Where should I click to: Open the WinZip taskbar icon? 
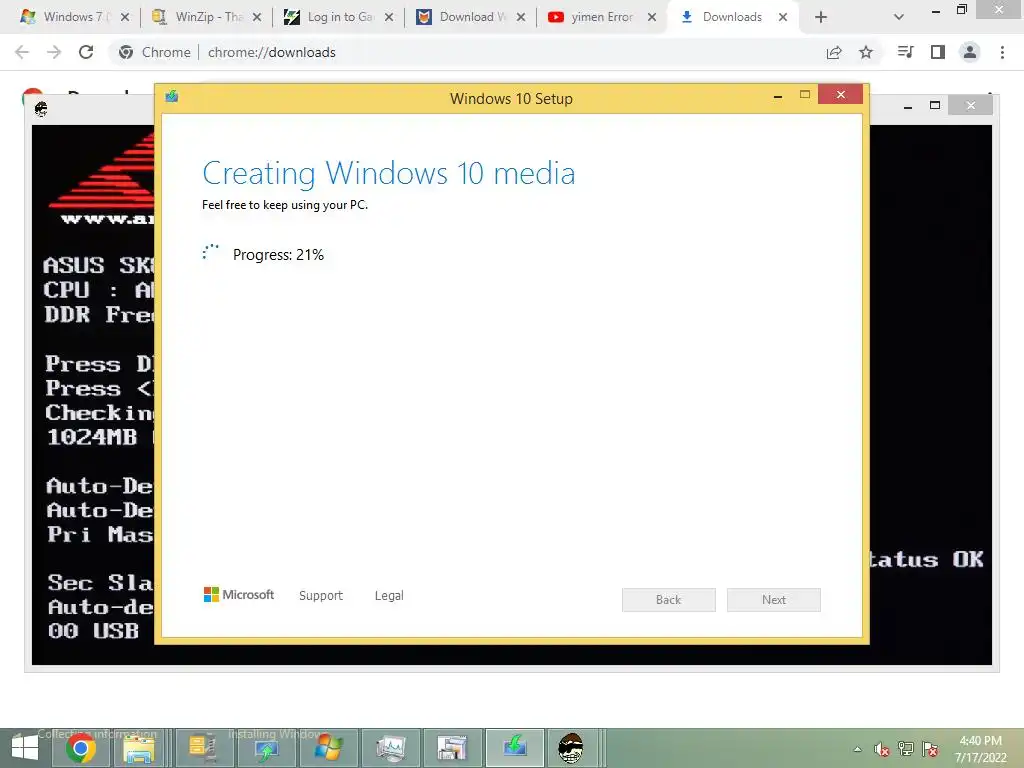coord(202,748)
